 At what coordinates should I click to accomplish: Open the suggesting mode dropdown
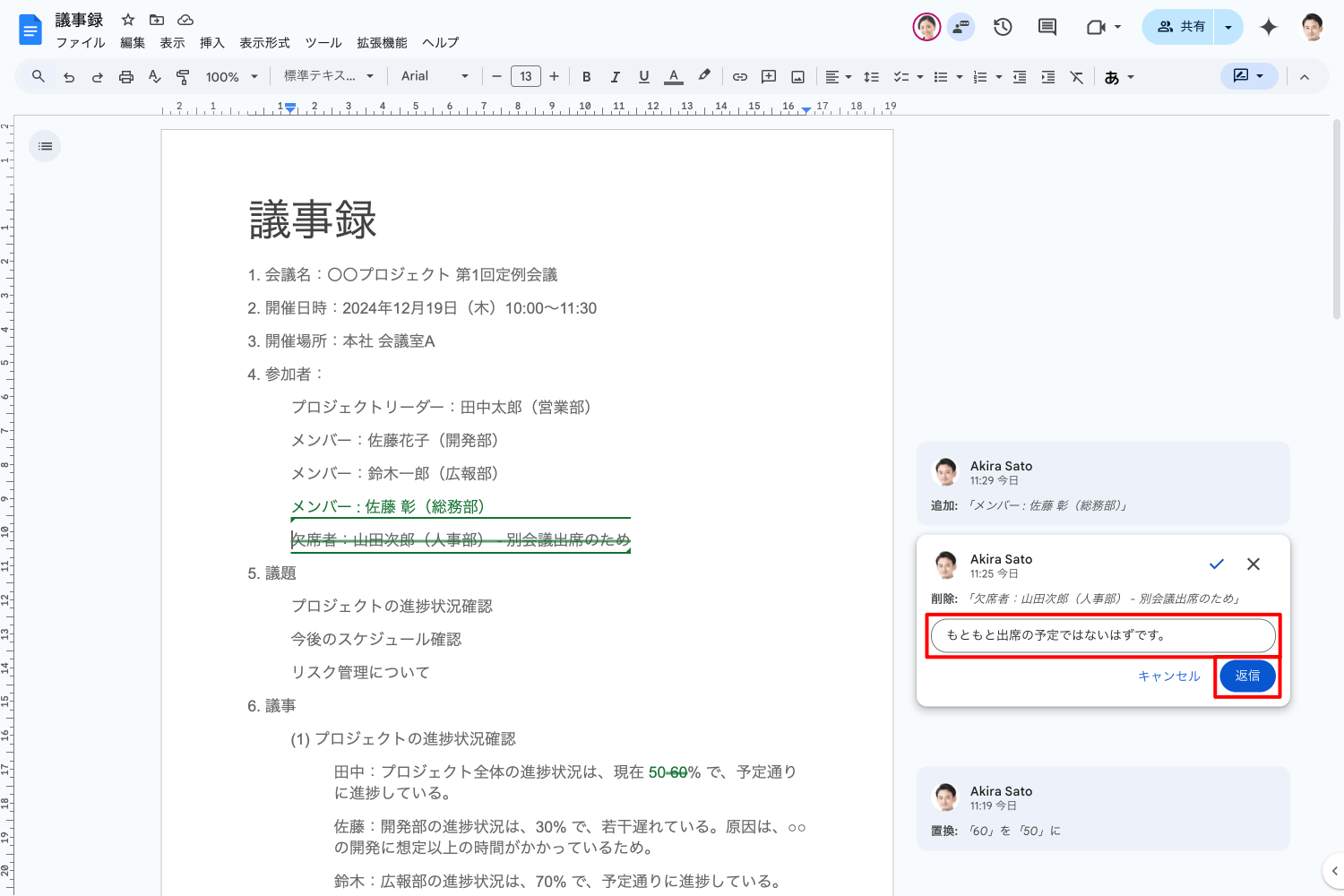click(x=1249, y=76)
